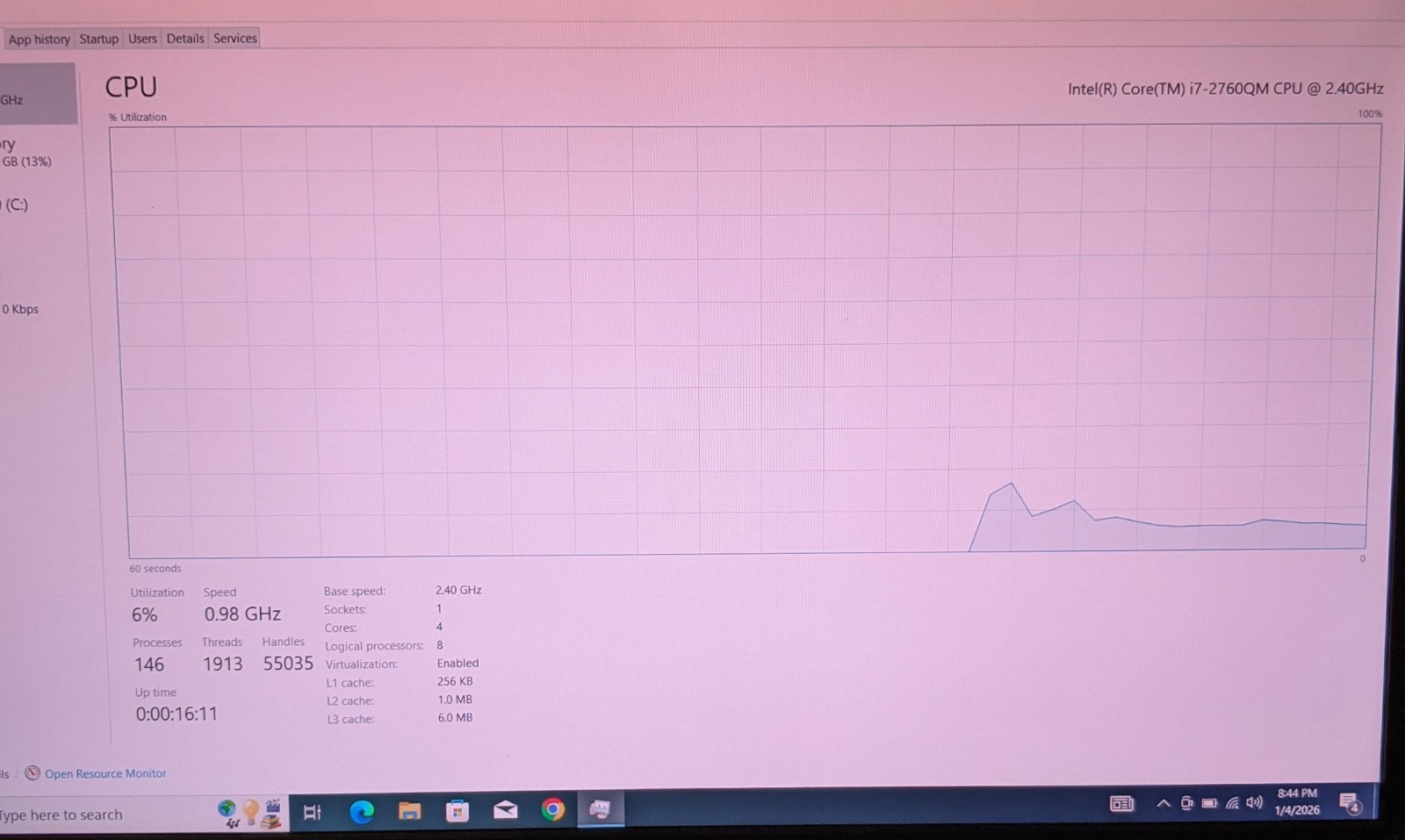Select the Memory item showing 13%
This screenshot has width=1405, height=840.
click(x=38, y=153)
